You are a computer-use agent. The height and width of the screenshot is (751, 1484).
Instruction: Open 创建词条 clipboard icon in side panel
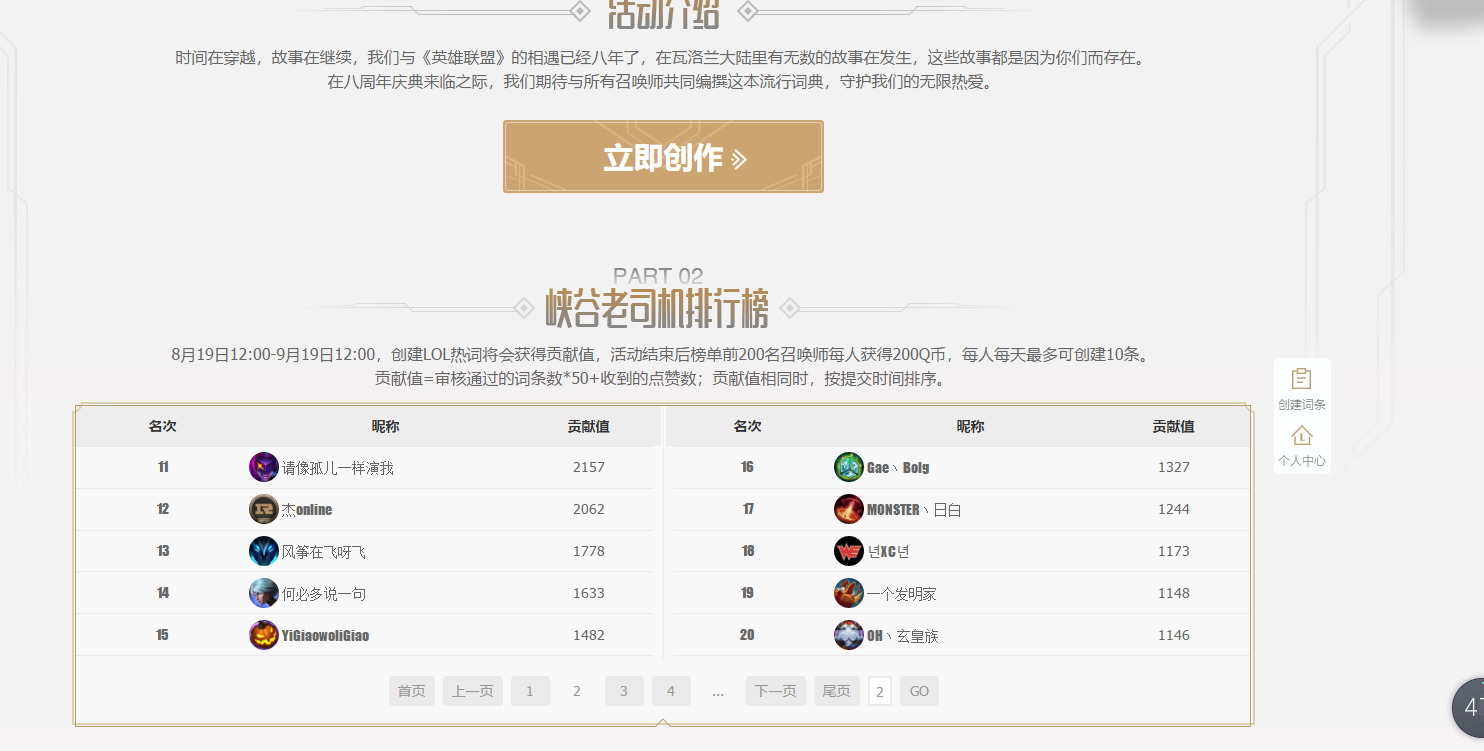(1301, 379)
